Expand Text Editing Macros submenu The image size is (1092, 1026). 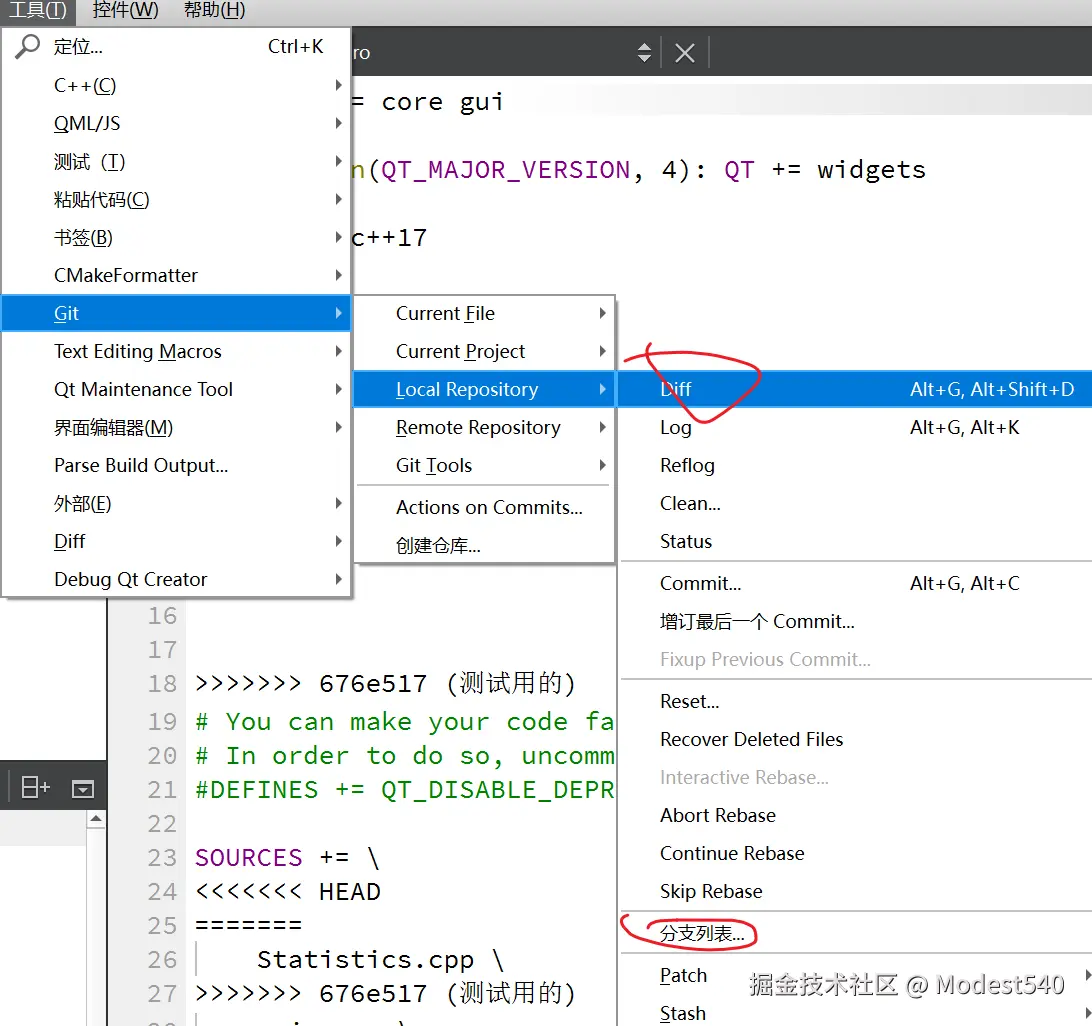pos(176,351)
